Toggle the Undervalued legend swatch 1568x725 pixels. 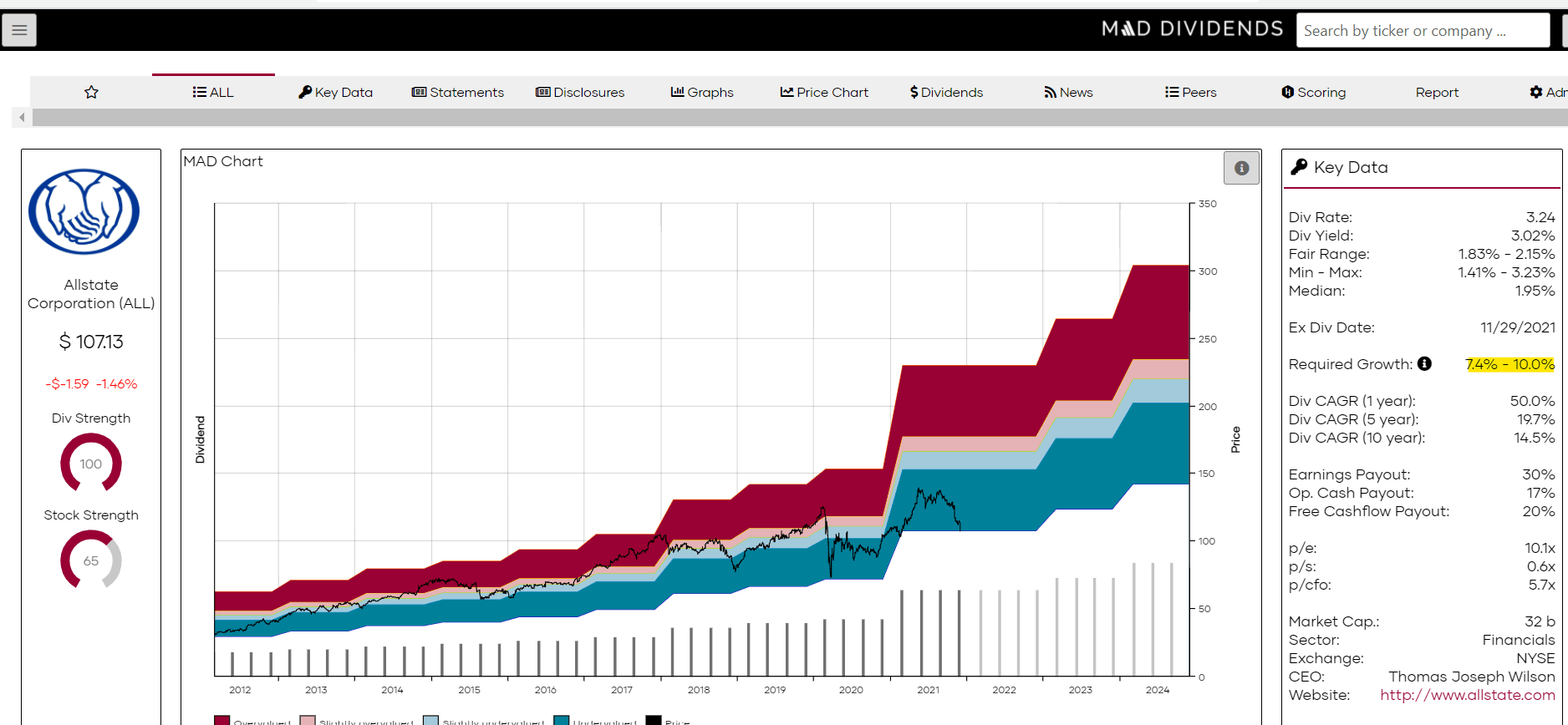[561, 720]
